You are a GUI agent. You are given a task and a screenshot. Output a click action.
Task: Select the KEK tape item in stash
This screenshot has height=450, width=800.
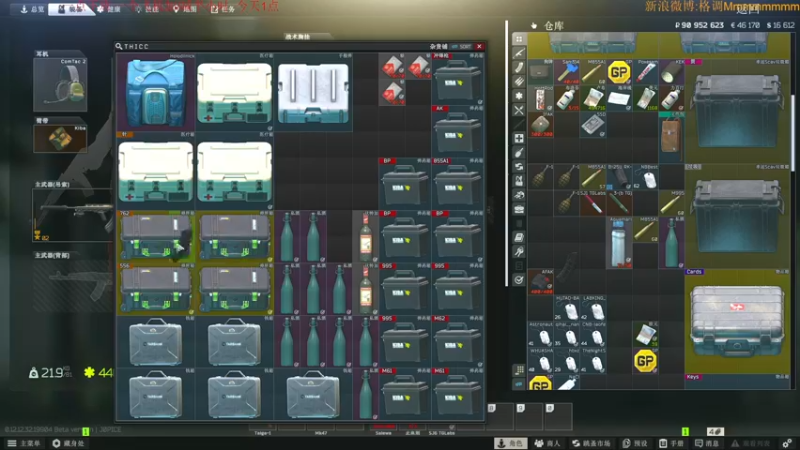(671, 72)
